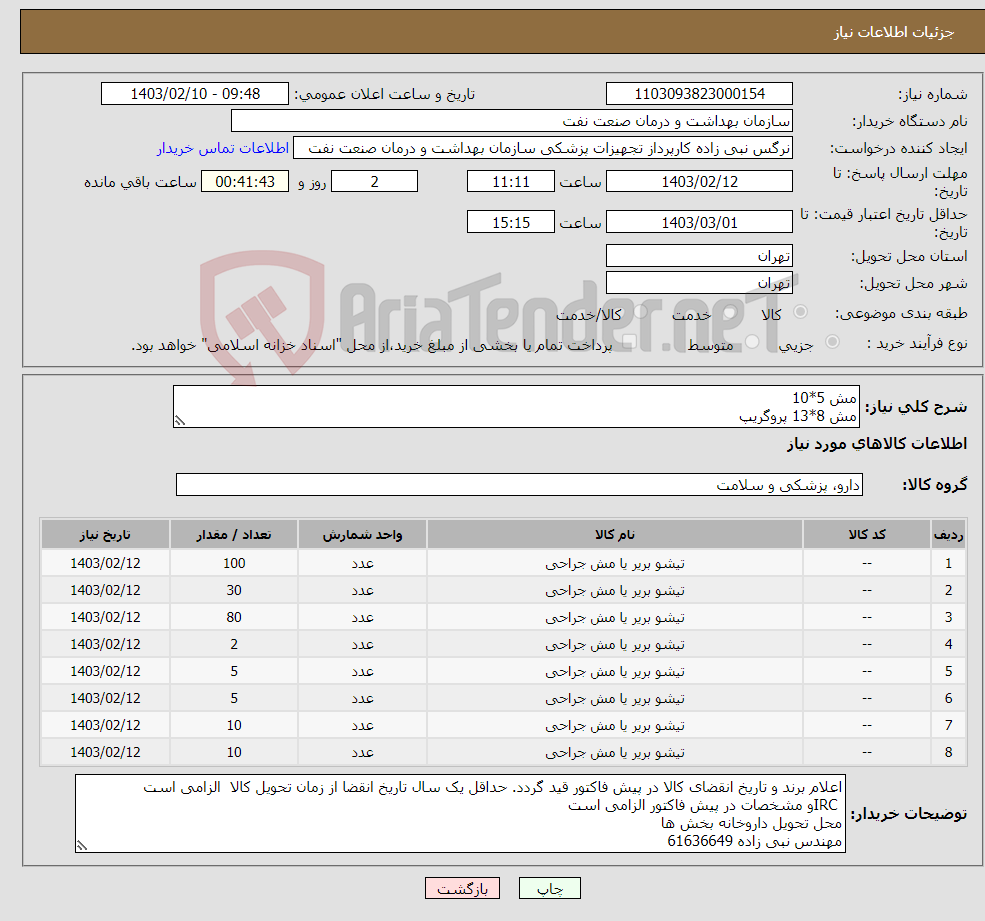Click the unit عدد in row 4
Image resolution: width=985 pixels, height=921 pixels.
coord(362,645)
